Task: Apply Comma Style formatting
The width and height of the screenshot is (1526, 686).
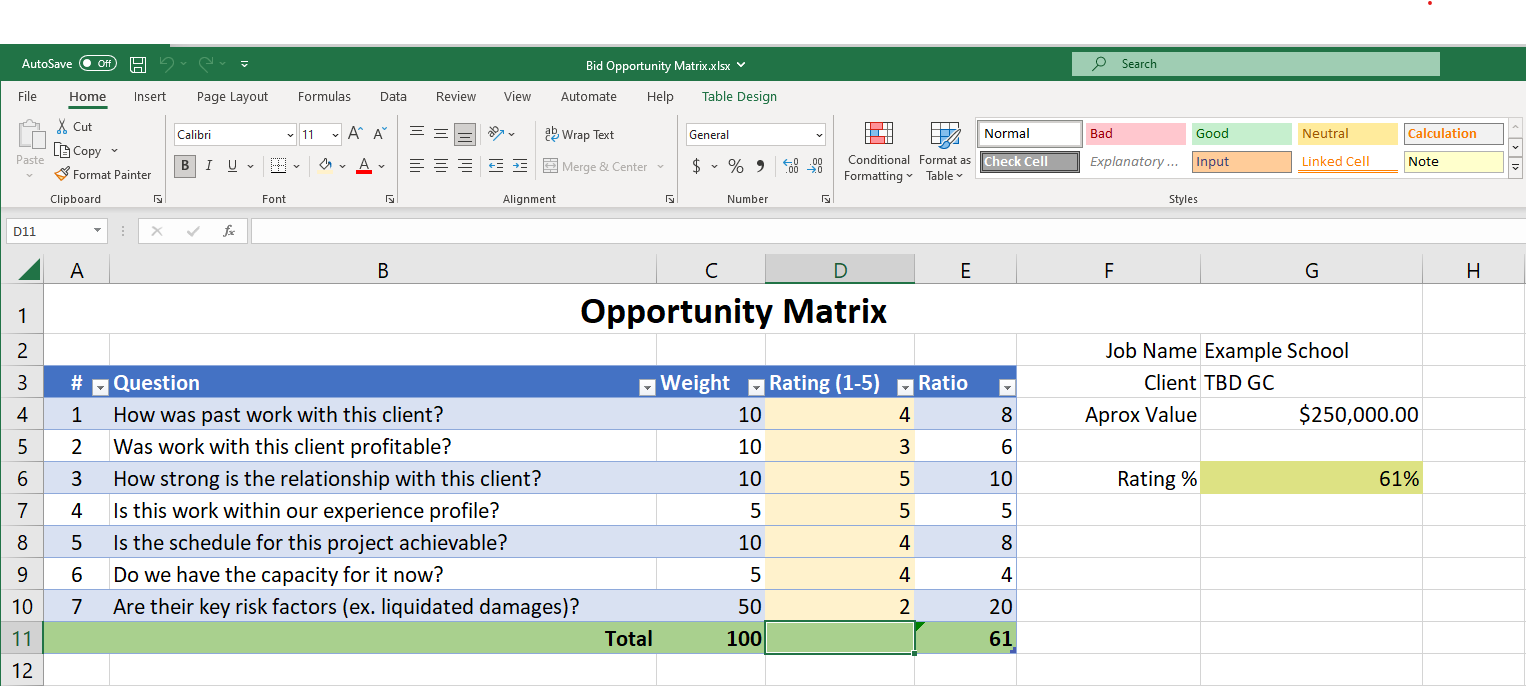Action: click(761, 166)
